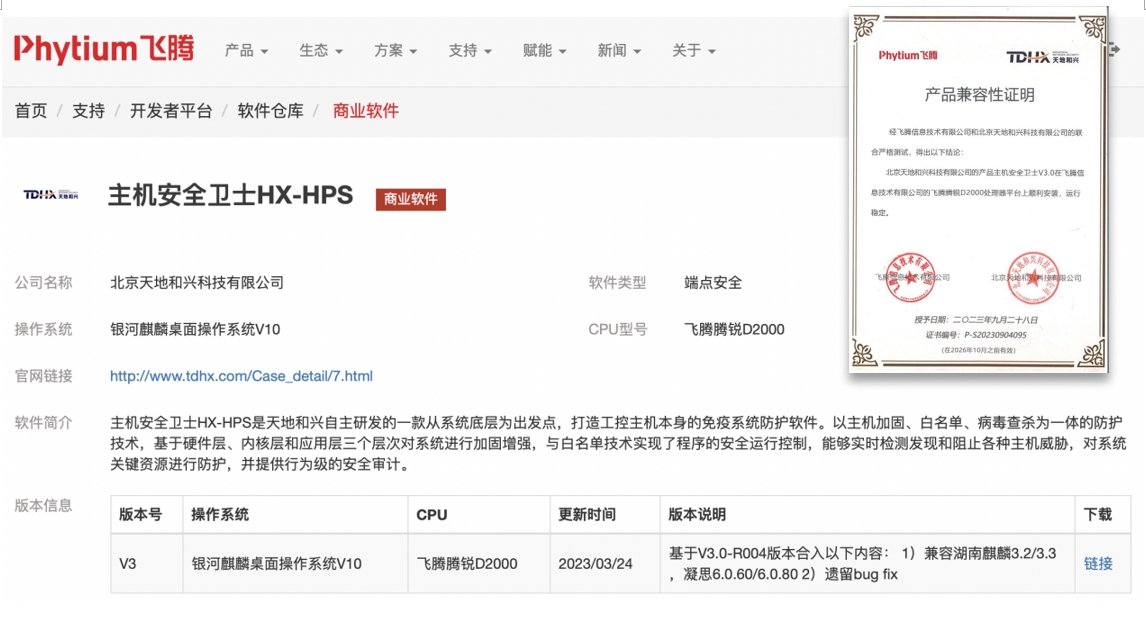Expand the 支持 menu in the navbar
The image size is (1146, 619).
pyautogui.click(x=470, y=50)
